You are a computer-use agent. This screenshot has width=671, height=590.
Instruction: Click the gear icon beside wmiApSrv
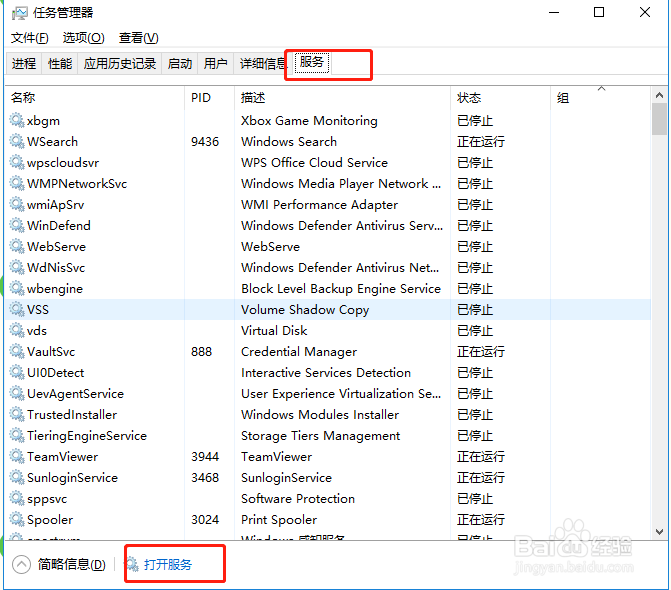point(17,204)
